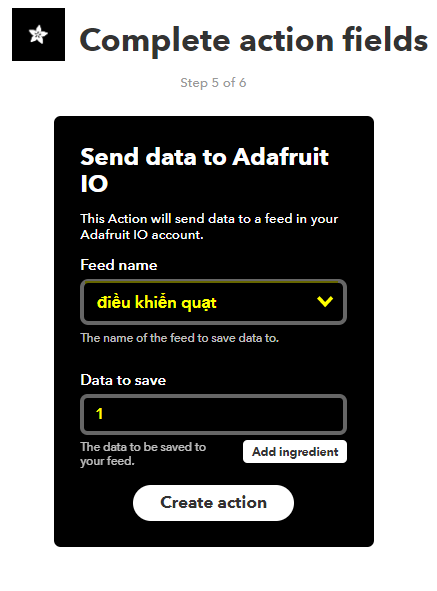The height and width of the screenshot is (591, 437).
Task: Click the Complete action fields heading
Action: click(254, 41)
